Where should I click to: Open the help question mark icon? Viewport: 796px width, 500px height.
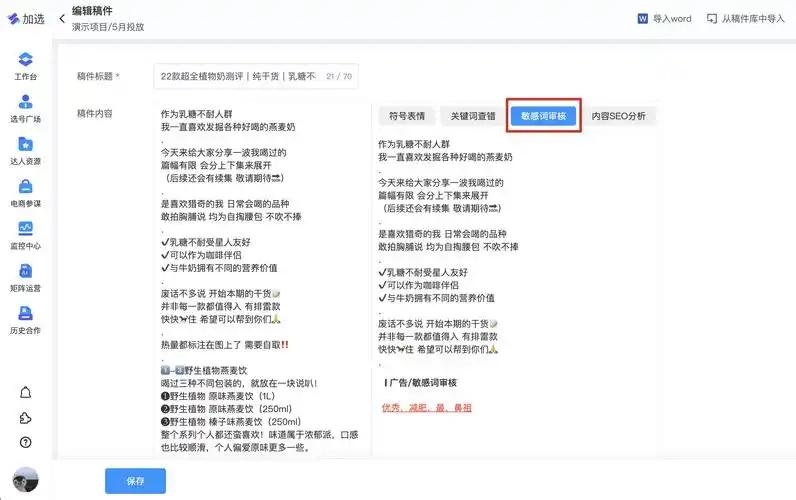pos(26,442)
